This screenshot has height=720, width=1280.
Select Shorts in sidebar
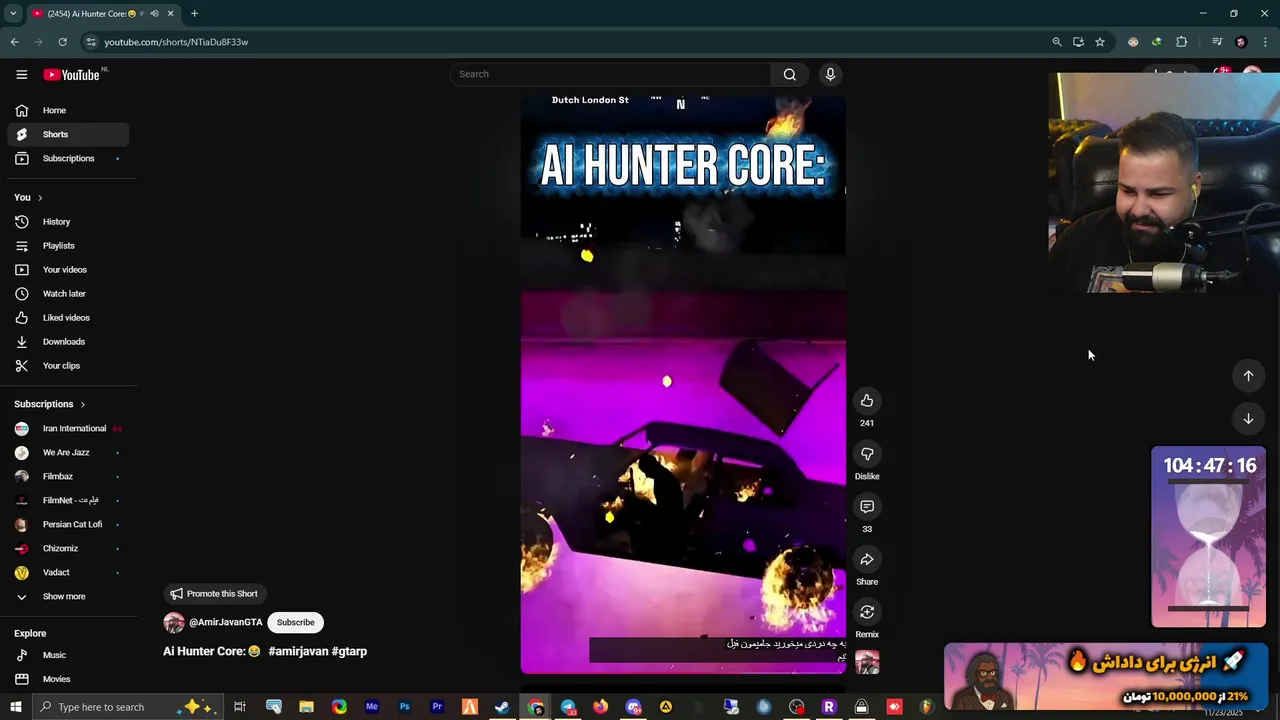[68, 134]
